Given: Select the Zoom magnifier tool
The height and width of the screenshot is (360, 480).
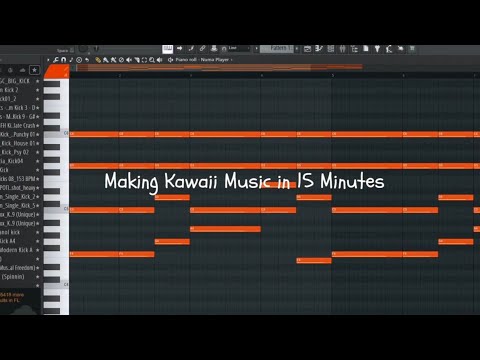Looking at the screenshot, I should click(152, 60).
